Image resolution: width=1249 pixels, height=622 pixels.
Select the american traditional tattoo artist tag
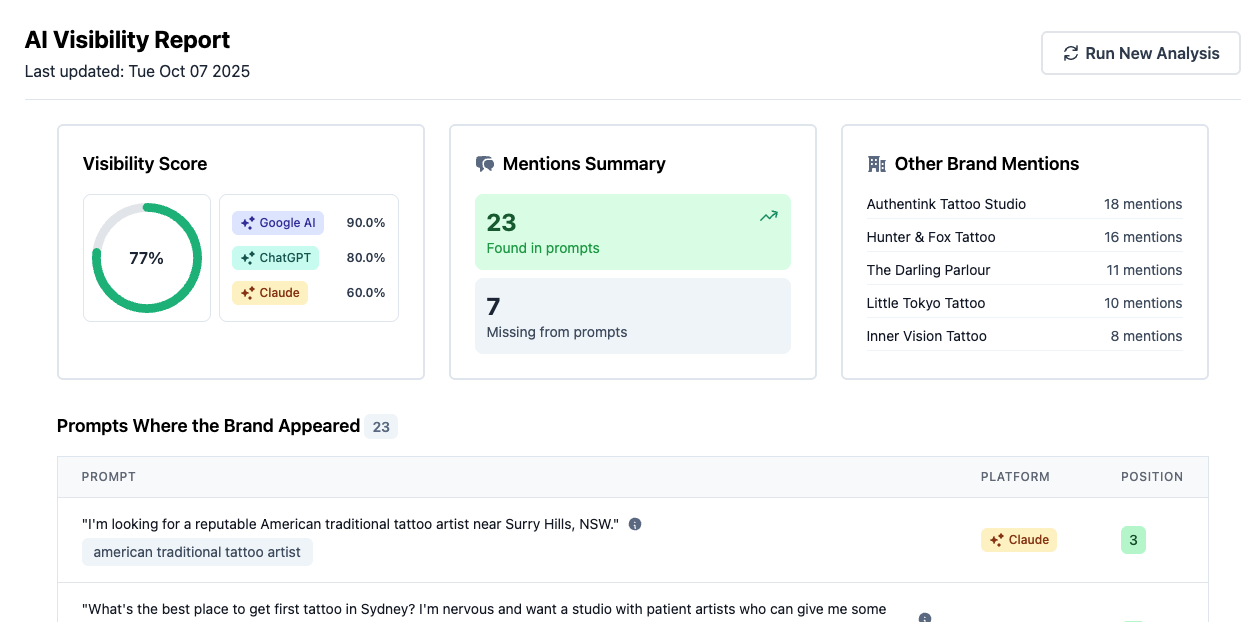[197, 552]
